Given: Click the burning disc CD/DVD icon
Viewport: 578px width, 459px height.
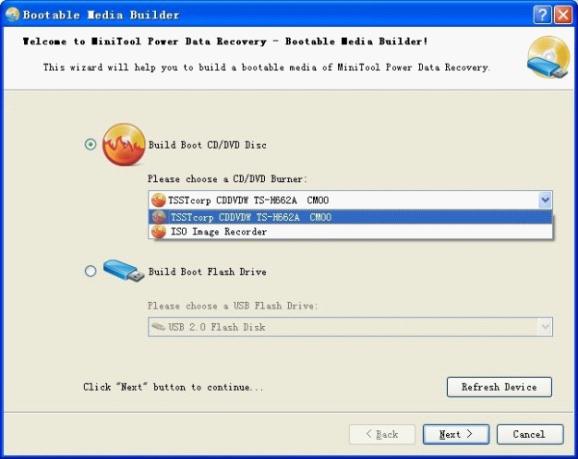Looking at the screenshot, I should (x=123, y=145).
